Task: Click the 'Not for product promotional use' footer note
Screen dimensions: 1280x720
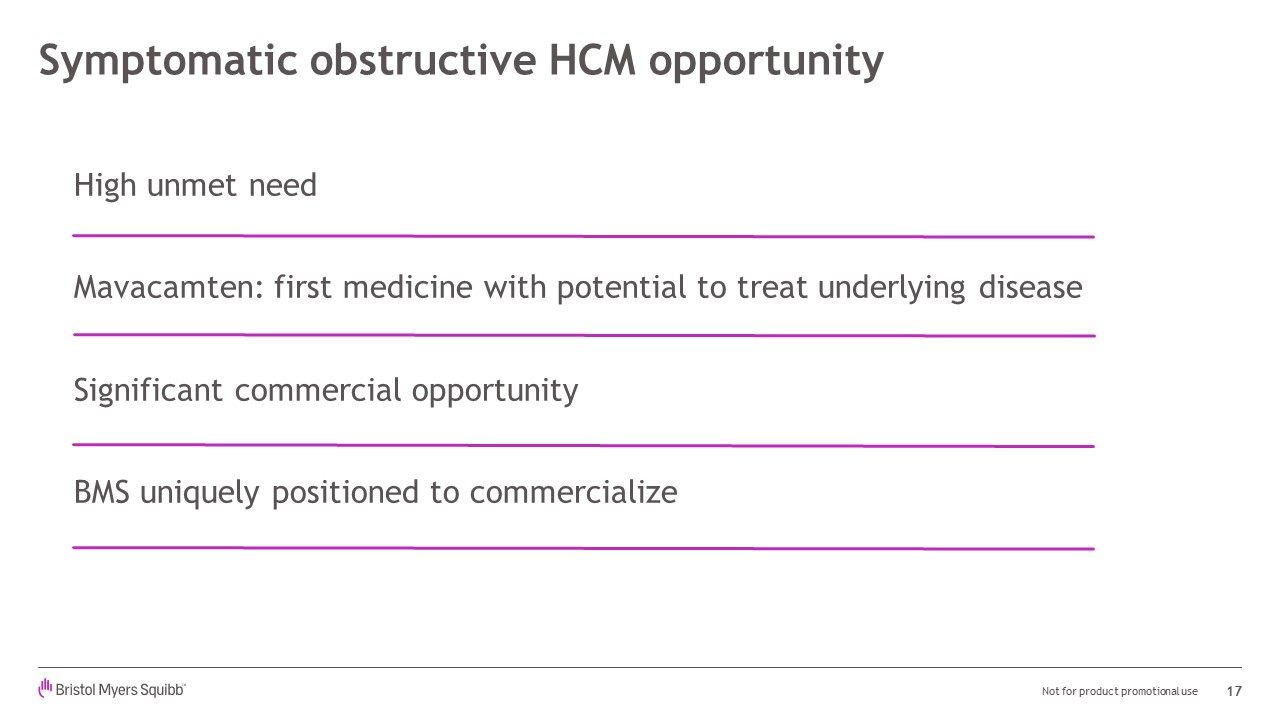Action: pos(1119,692)
